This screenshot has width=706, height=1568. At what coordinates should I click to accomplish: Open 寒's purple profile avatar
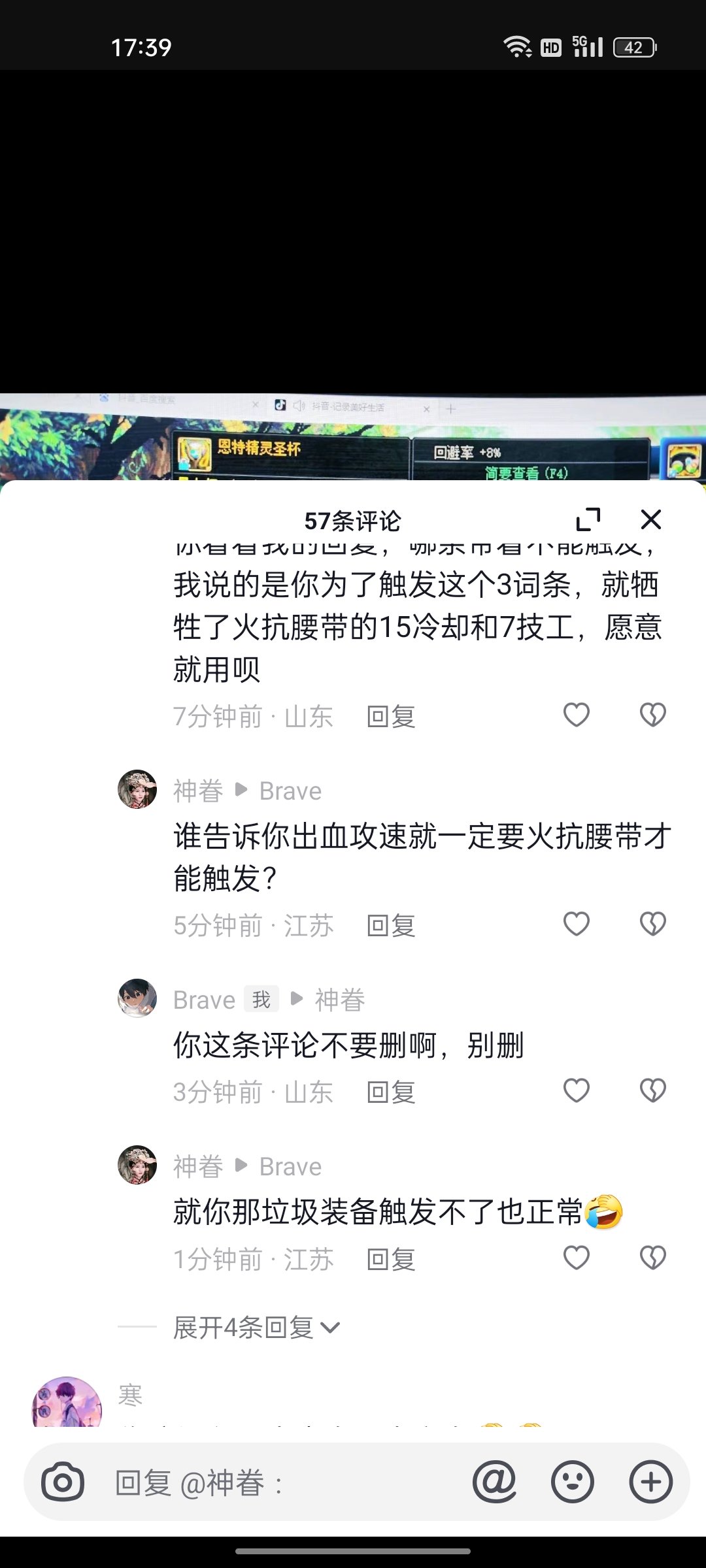point(67,1401)
